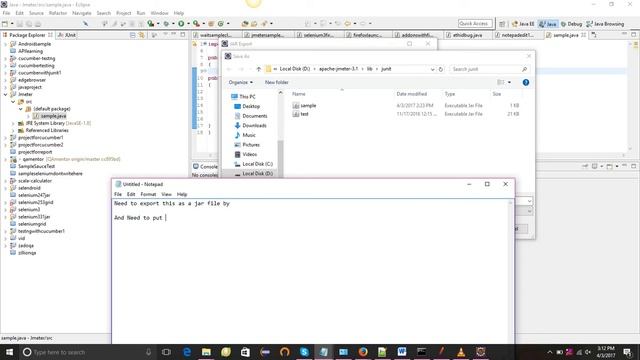Open File Explorer from the taskbar
The image size is (640, 360).
(206, 352)
